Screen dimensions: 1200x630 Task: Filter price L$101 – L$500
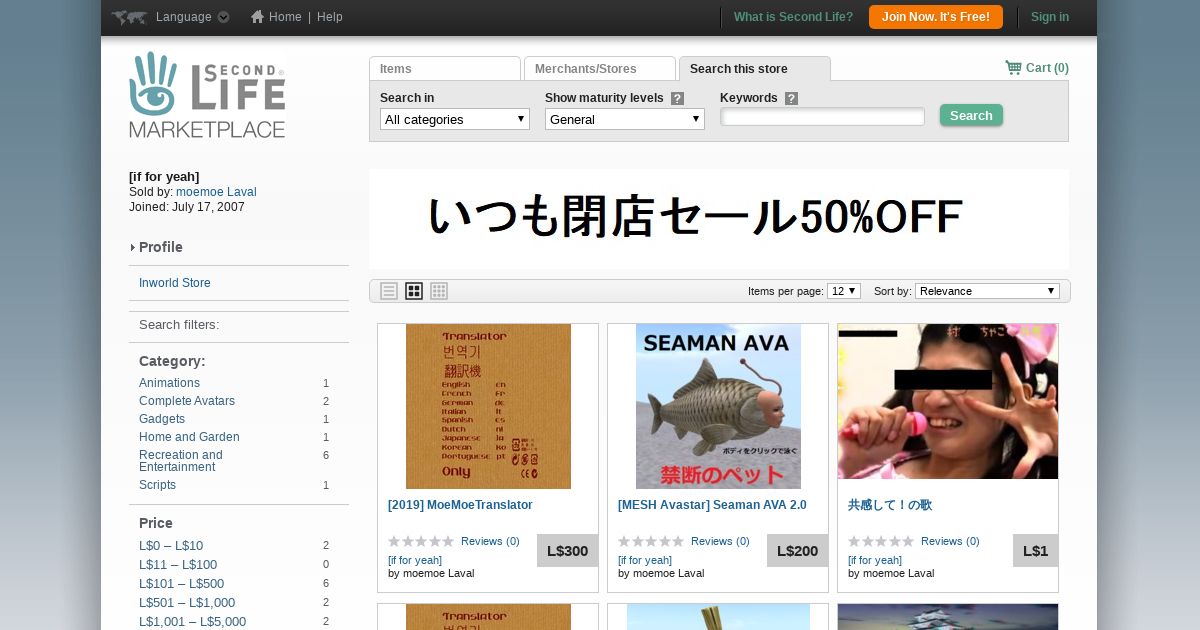point(181,584)
